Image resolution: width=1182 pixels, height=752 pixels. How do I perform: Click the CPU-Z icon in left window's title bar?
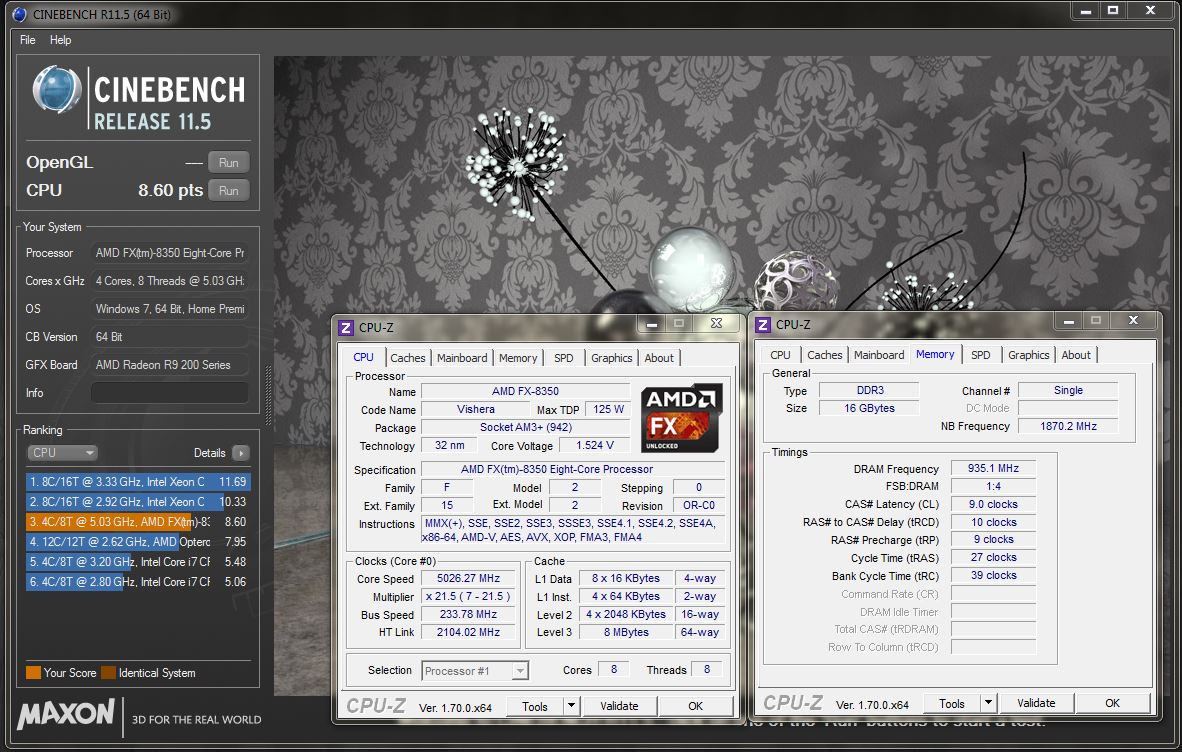click(x=346, y=328)
